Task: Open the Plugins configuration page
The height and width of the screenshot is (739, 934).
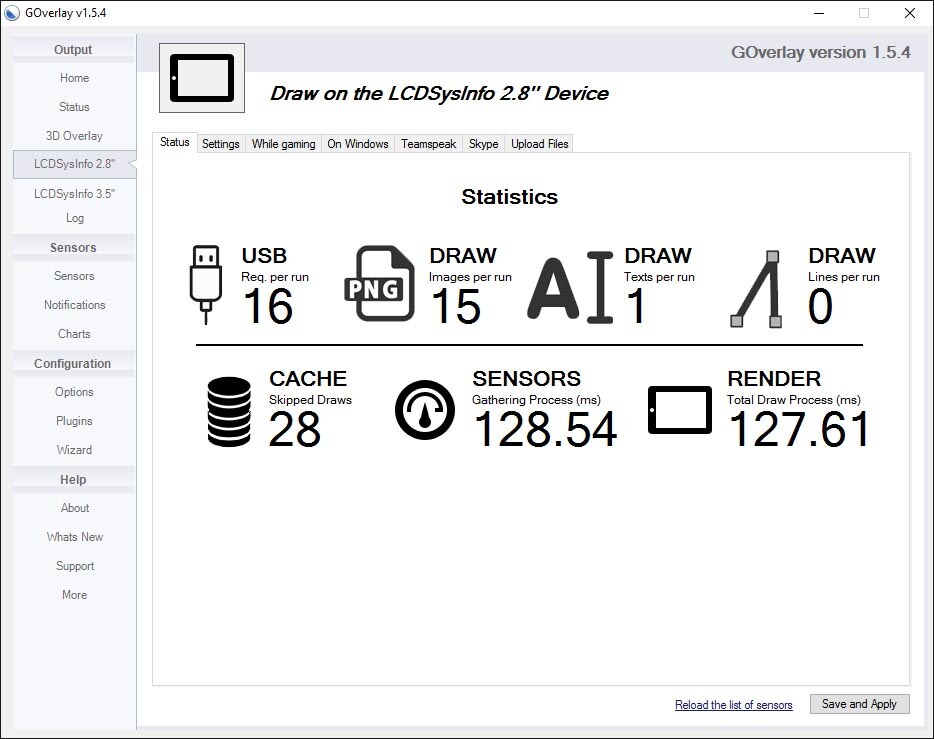Action: point(74,421)
